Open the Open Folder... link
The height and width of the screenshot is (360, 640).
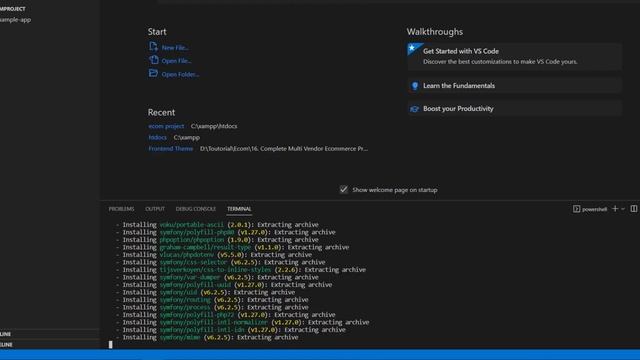[x=180, y=74]
